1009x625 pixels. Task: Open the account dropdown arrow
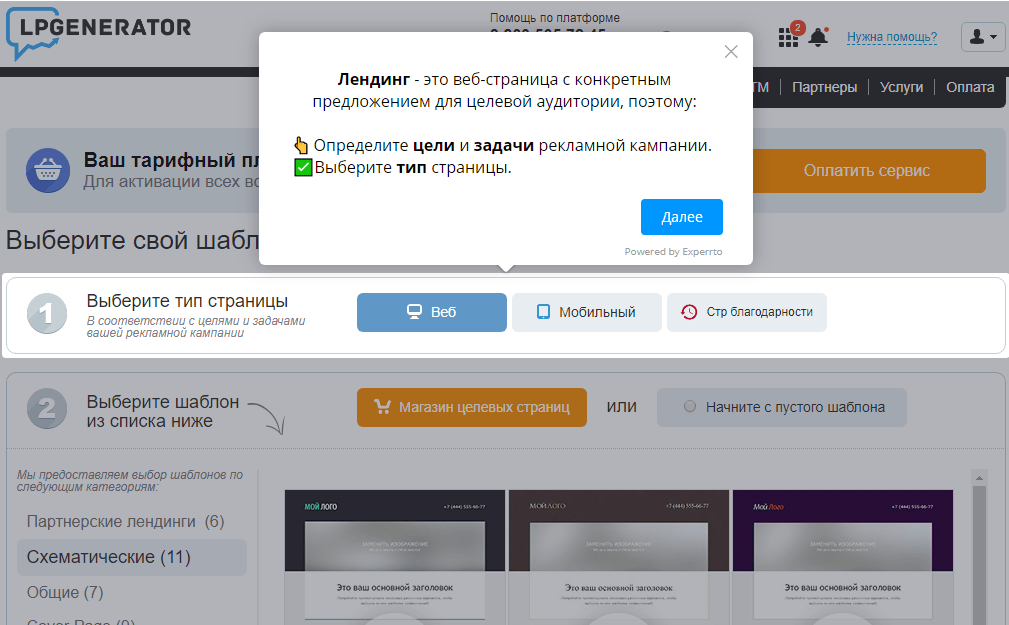[x=991, y=37]
